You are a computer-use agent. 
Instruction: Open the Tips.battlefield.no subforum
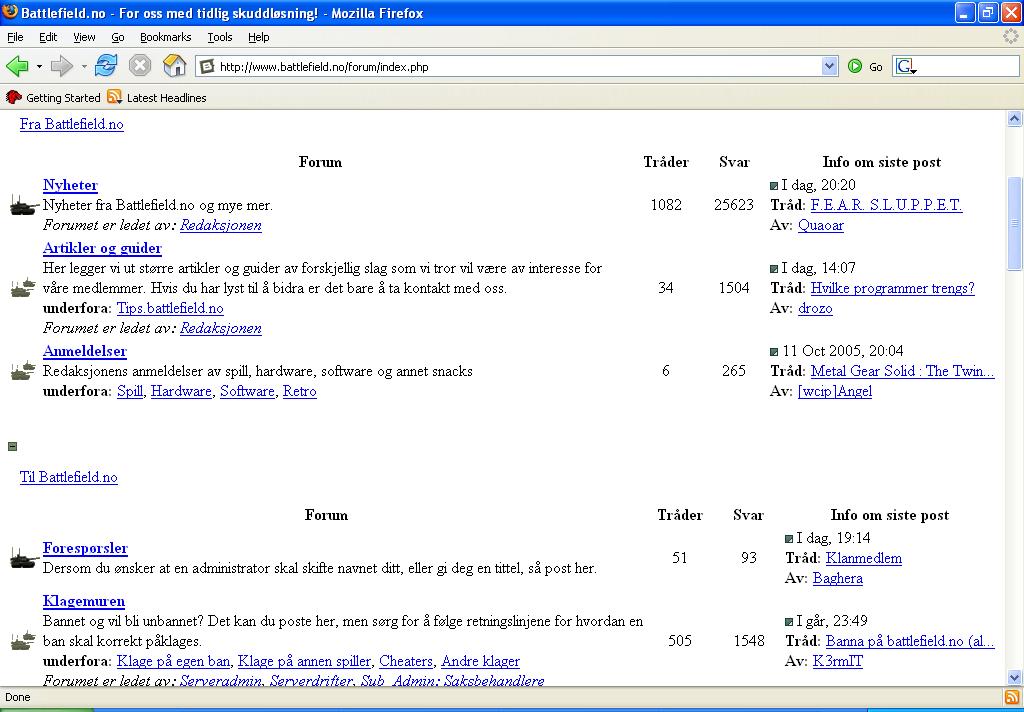(x=170, y=308)
